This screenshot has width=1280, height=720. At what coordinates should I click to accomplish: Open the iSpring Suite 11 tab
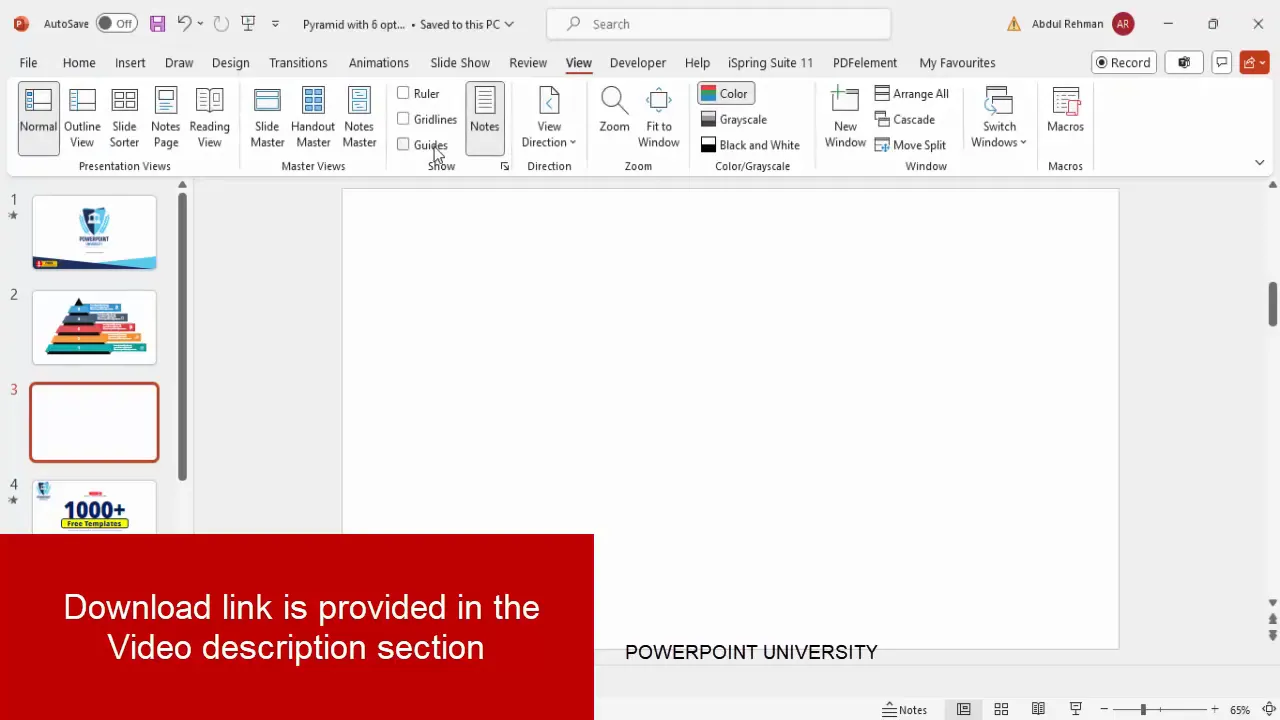(x=770, y=62)
